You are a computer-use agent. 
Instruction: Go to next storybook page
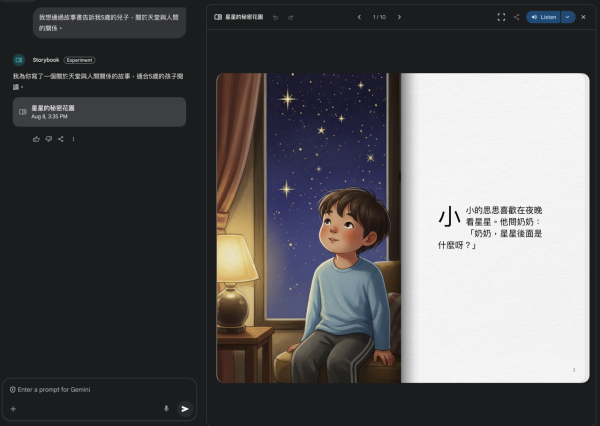399,17
